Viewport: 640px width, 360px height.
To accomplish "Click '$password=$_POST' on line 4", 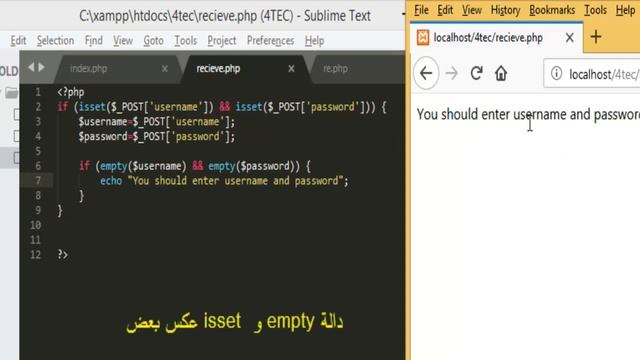I will [121, 136].
